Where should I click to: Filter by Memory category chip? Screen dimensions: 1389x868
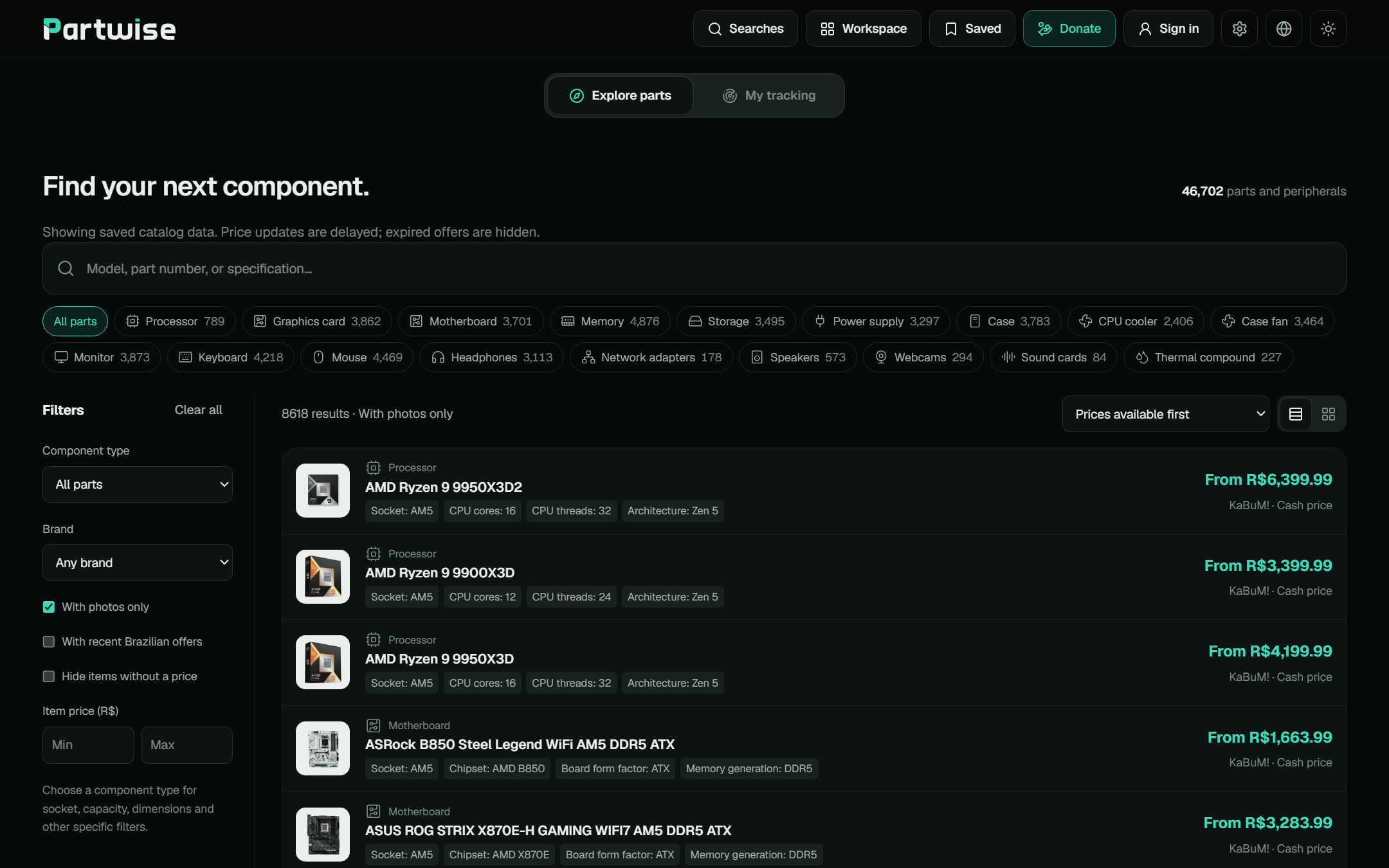(x=610, y=321)
